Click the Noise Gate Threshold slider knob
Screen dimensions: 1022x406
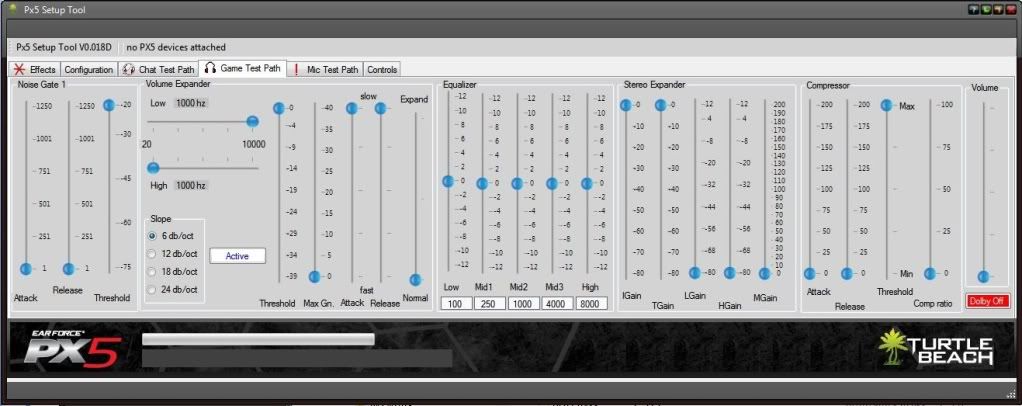[x=109, y=105]
